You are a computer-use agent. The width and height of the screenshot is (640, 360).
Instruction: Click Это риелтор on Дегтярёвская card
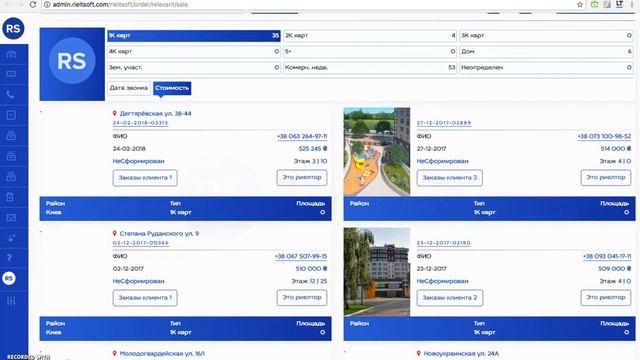(302, 178)
